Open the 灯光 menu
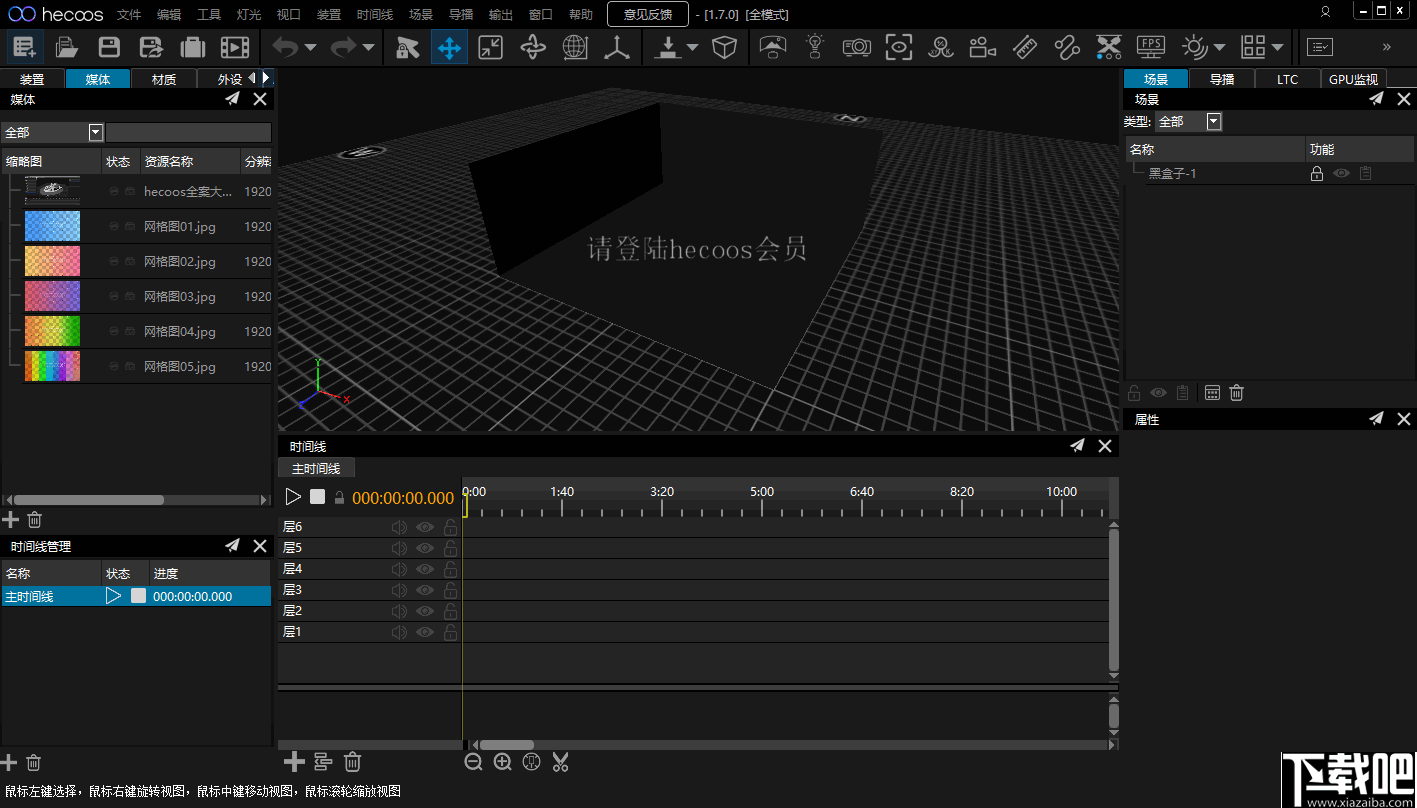The image size is (1417, 808). coord(249,15)
